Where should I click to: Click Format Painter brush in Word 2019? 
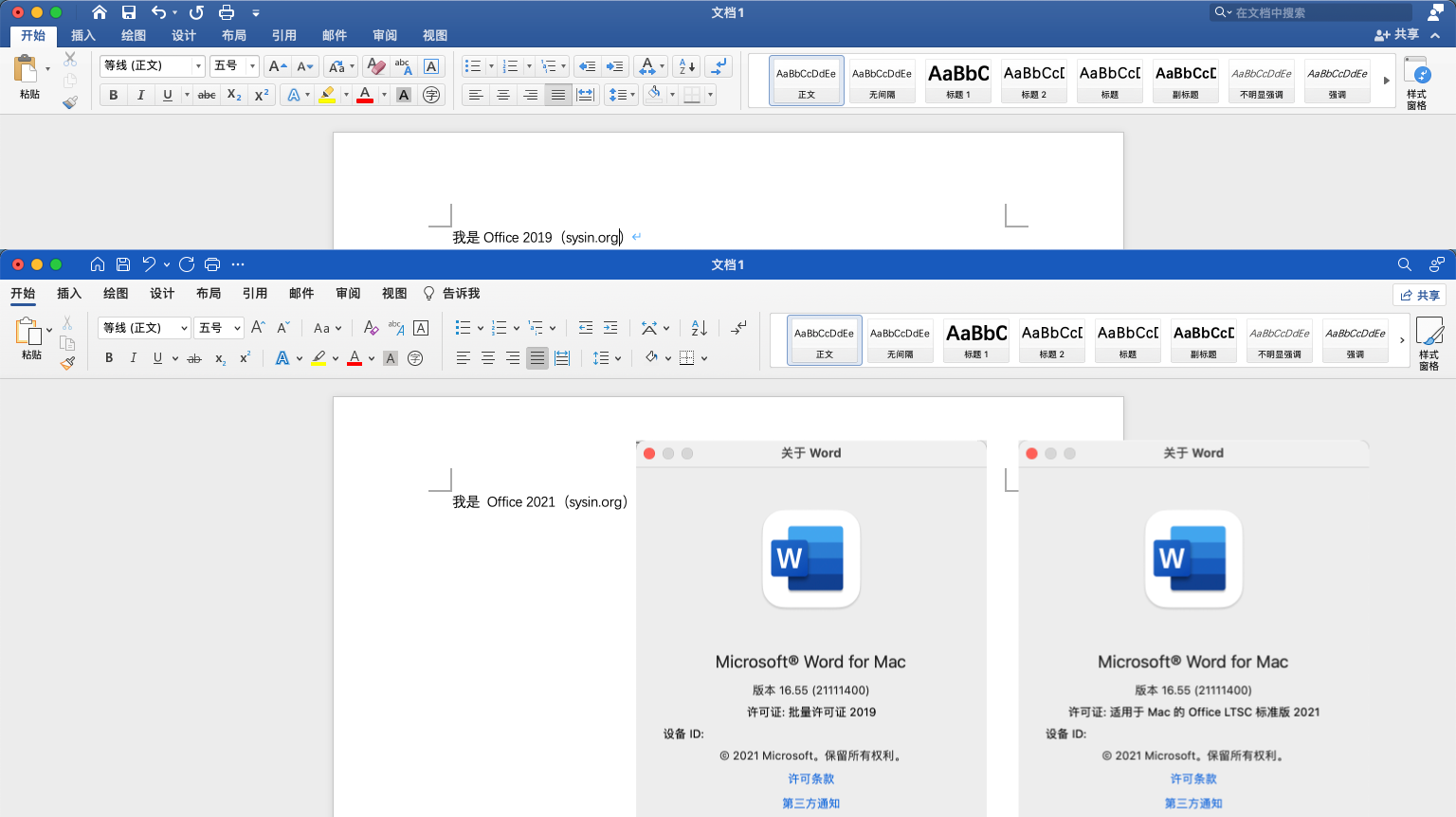(x=70, y=102)
